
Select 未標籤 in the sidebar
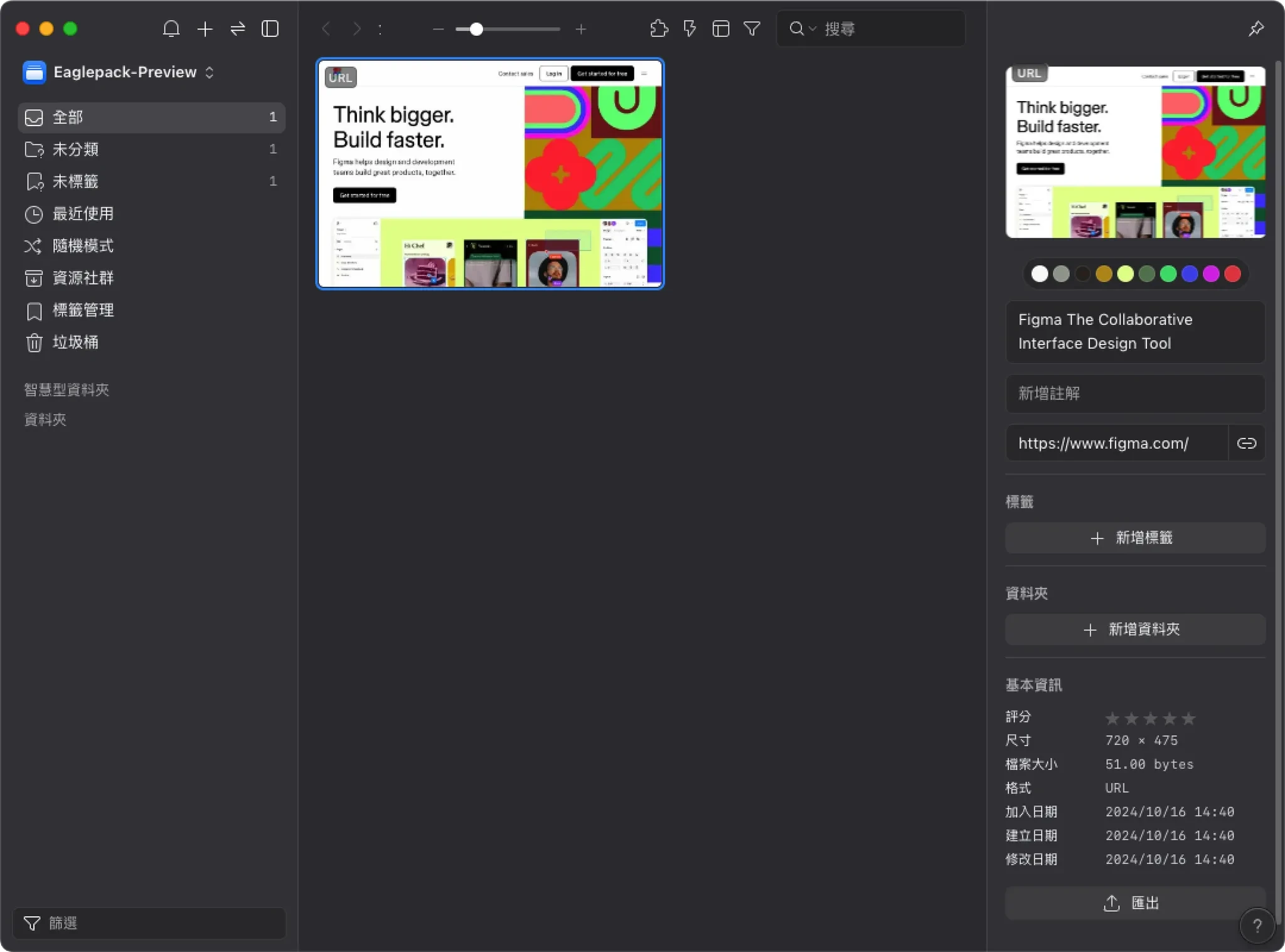click(151, 181)
